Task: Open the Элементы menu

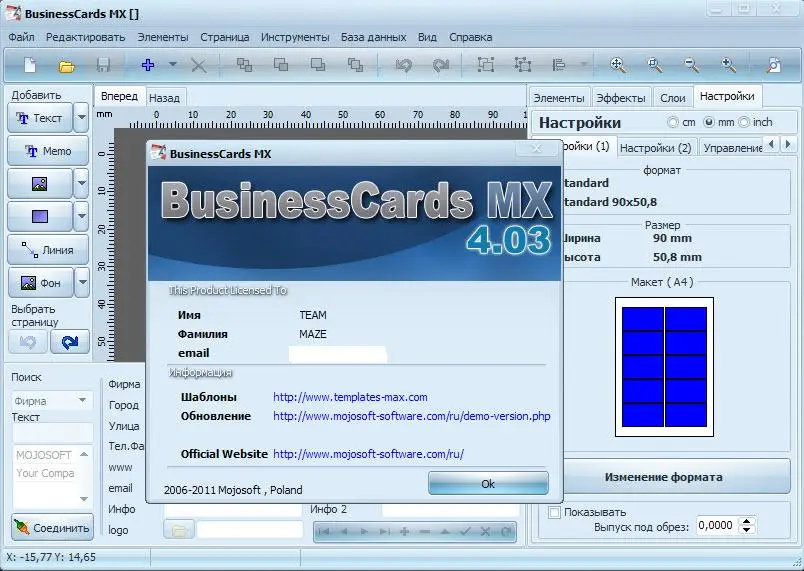Action: (x=163, y=37)
